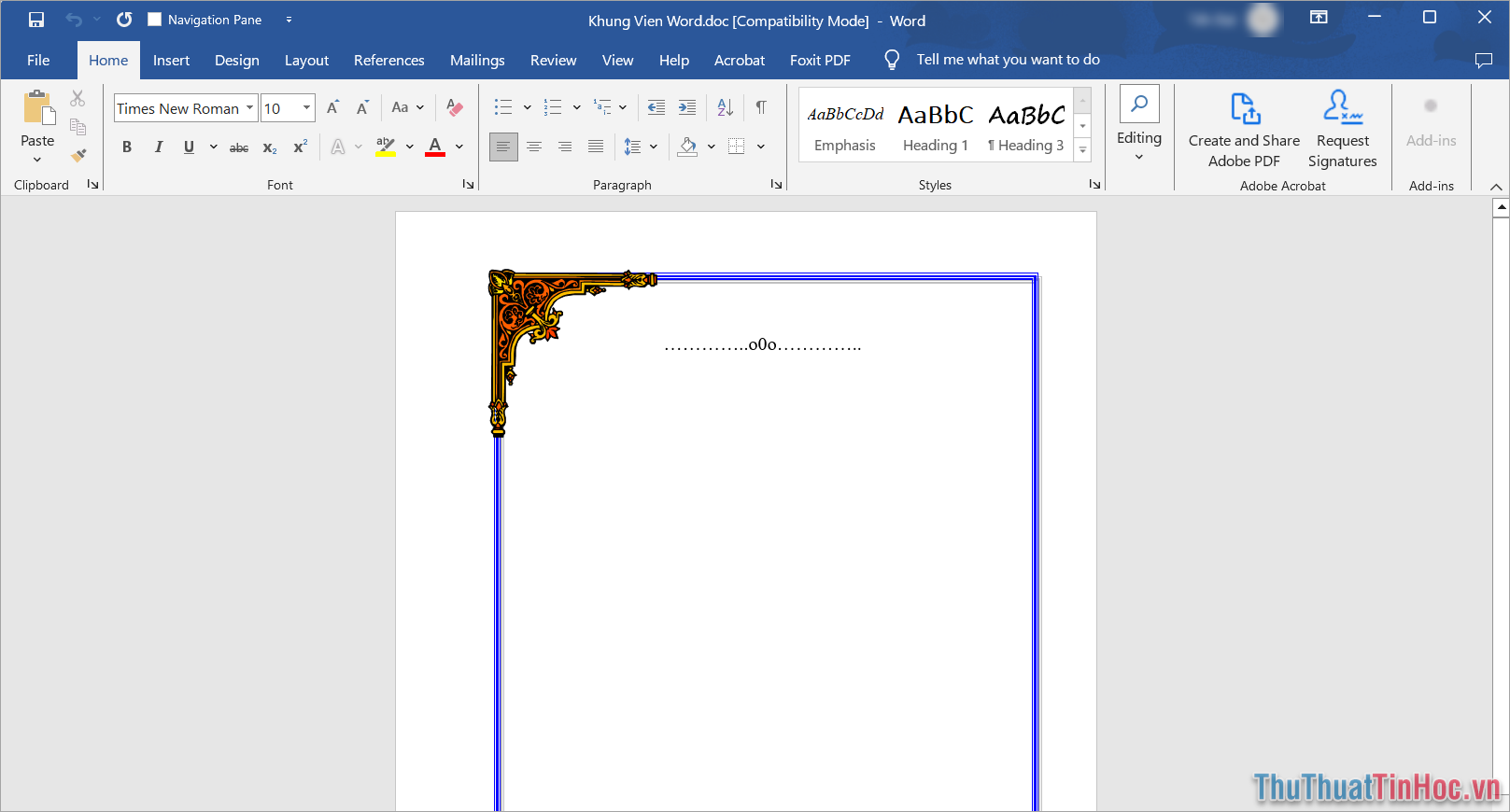Viewport: 1510px width, 812px height.
Task: Open the File menu
Action: coord(38,60)
